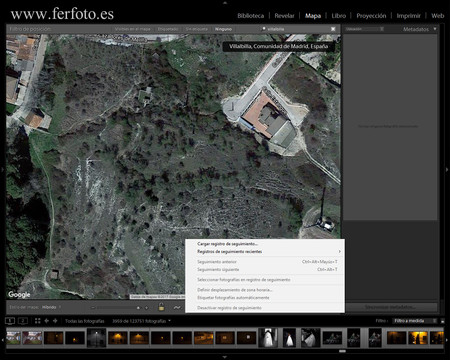Open the Libro module
Viewport: 450px width, 360px height.
click(339, 16)
